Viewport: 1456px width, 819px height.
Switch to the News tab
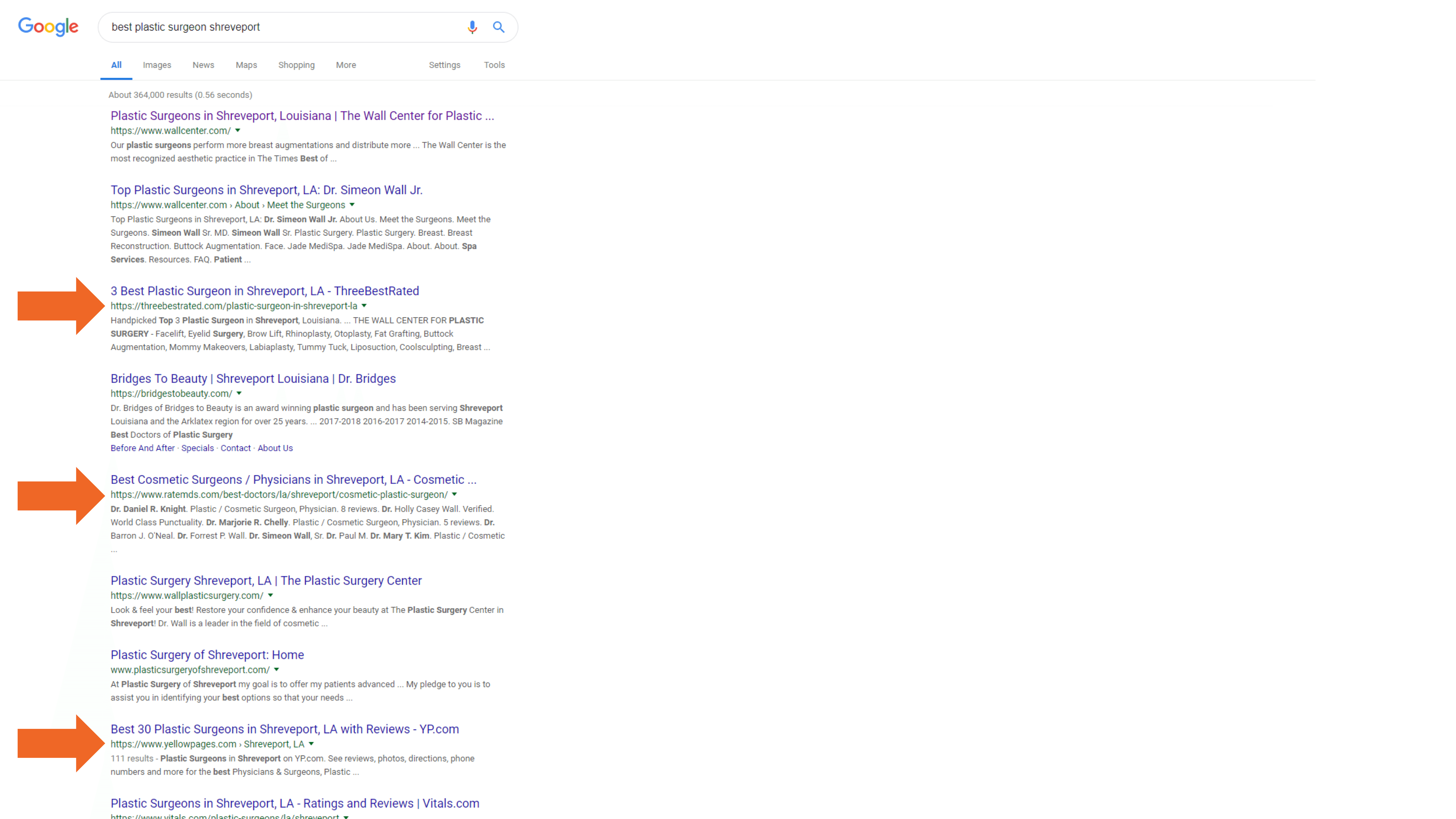pos(204,65)
